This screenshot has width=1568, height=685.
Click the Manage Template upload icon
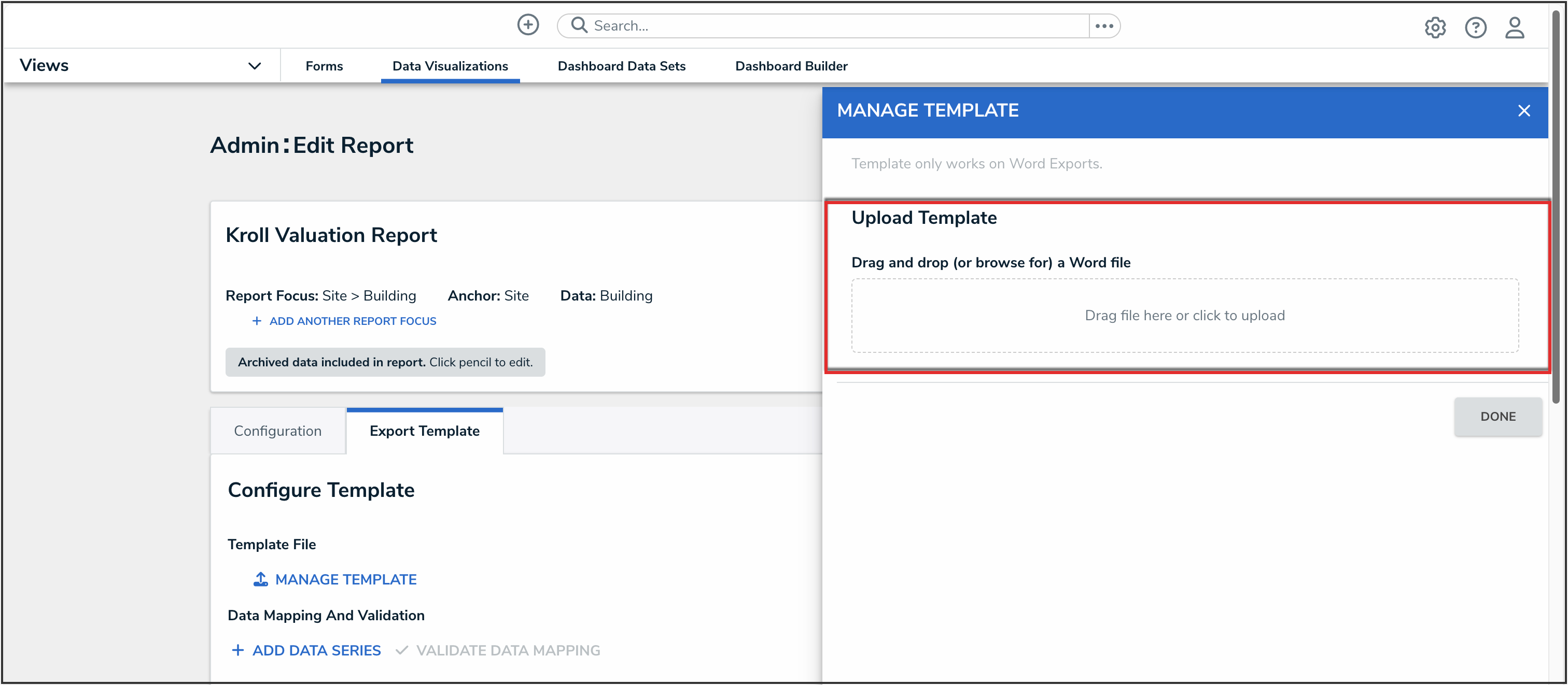pos(260,579)
